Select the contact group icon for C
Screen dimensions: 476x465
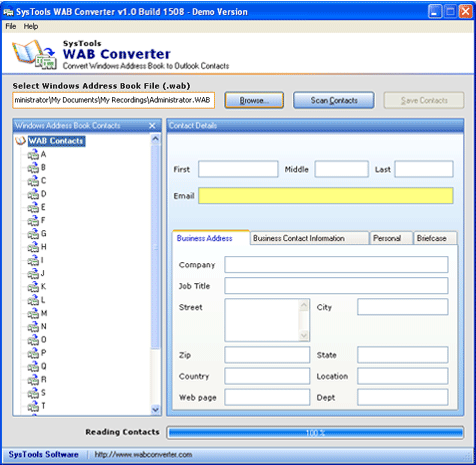point(33,181)
